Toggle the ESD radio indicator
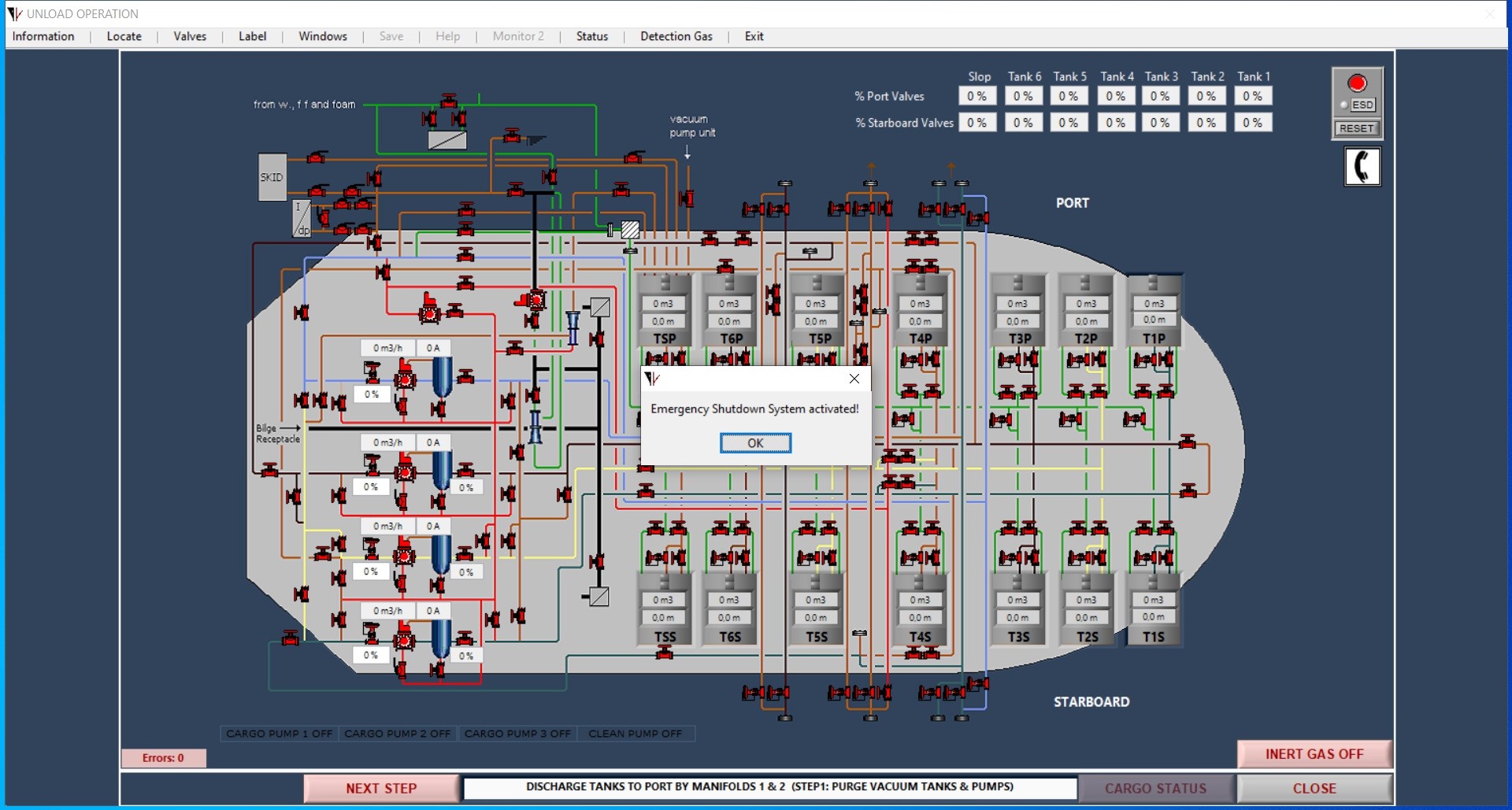 point(1343,105)
